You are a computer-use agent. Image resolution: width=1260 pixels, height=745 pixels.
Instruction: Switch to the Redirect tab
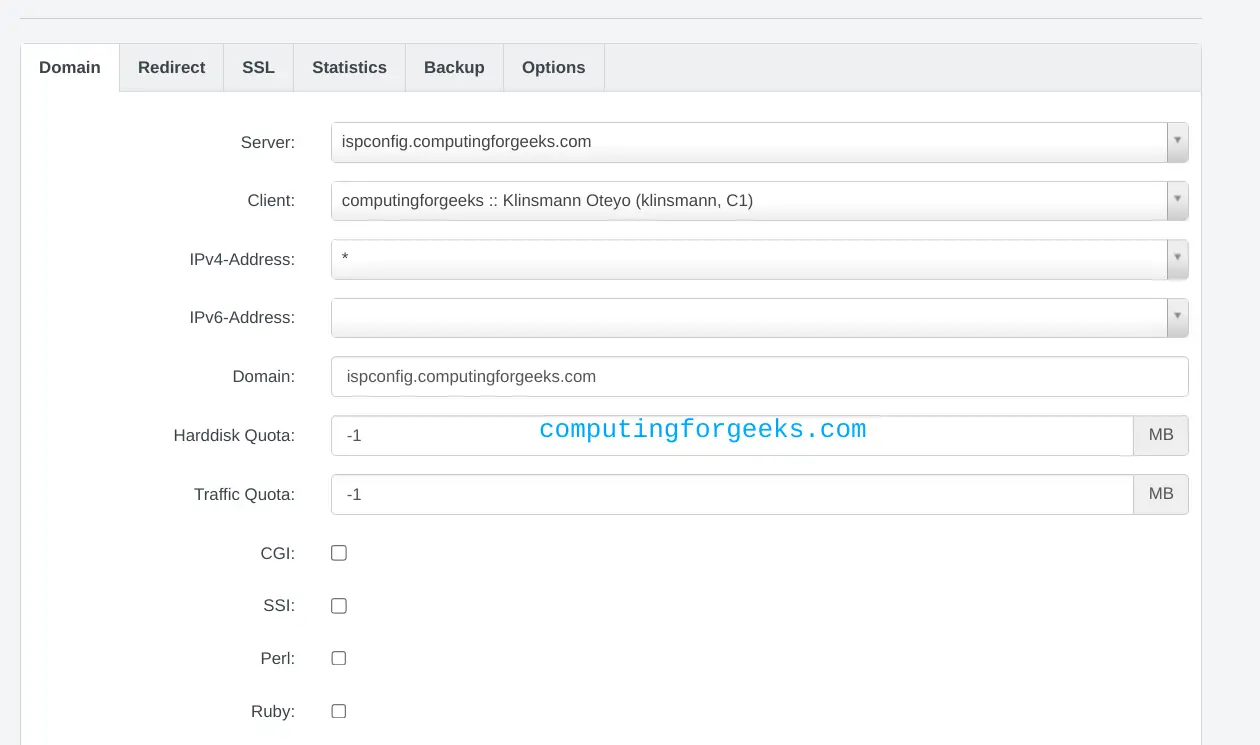click(x=171, y=67)
